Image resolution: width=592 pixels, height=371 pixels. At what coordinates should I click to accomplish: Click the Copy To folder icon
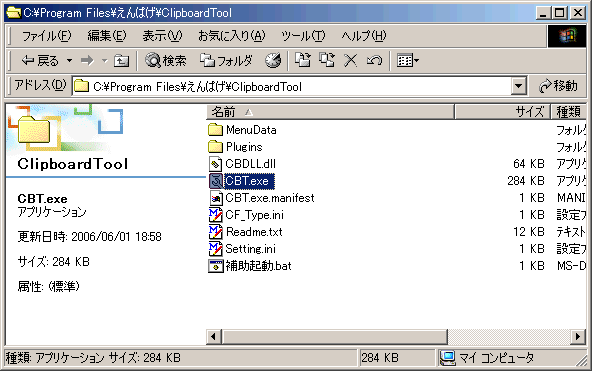coord(327,60)
